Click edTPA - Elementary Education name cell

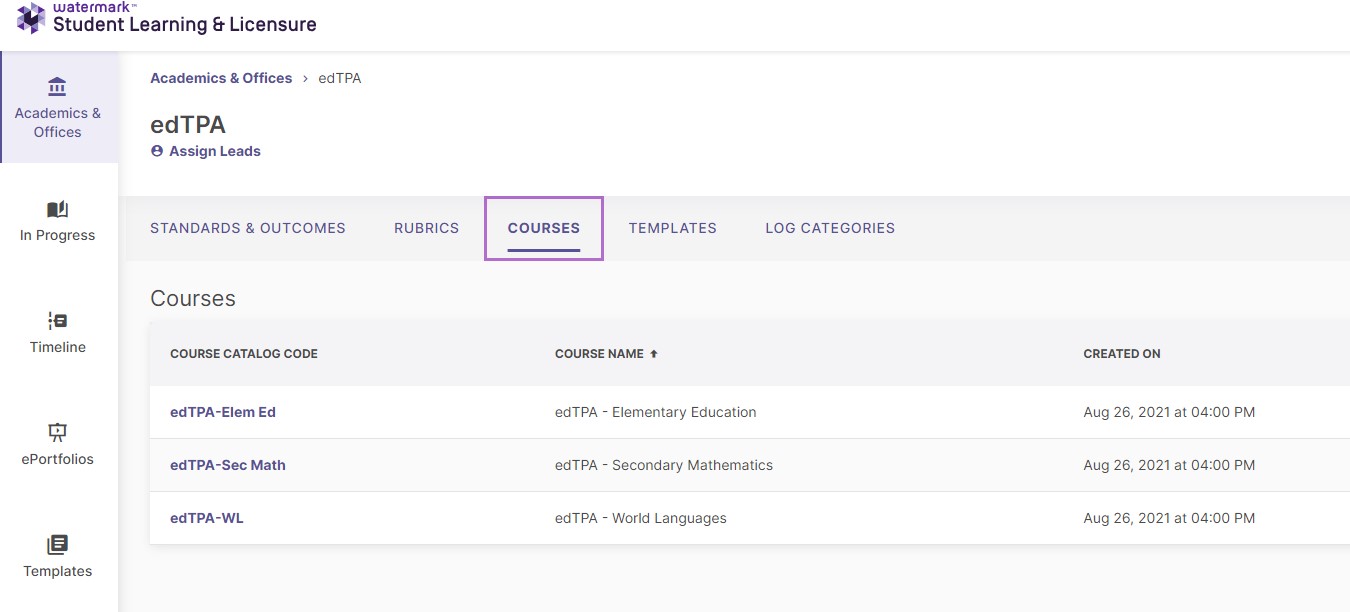coord(656,412)
